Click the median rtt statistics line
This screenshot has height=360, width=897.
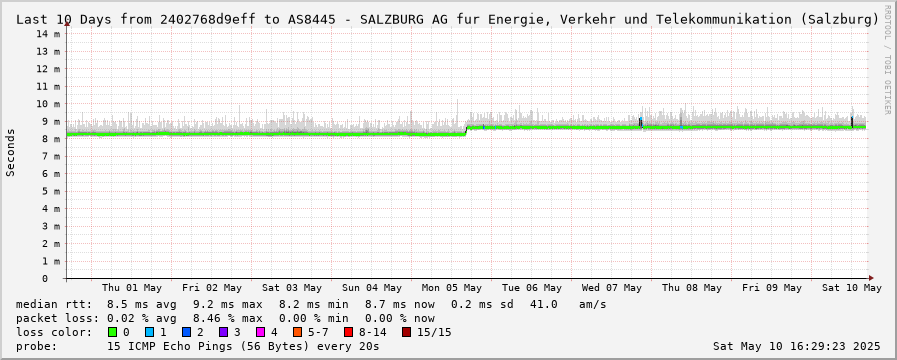pos(311,304)
